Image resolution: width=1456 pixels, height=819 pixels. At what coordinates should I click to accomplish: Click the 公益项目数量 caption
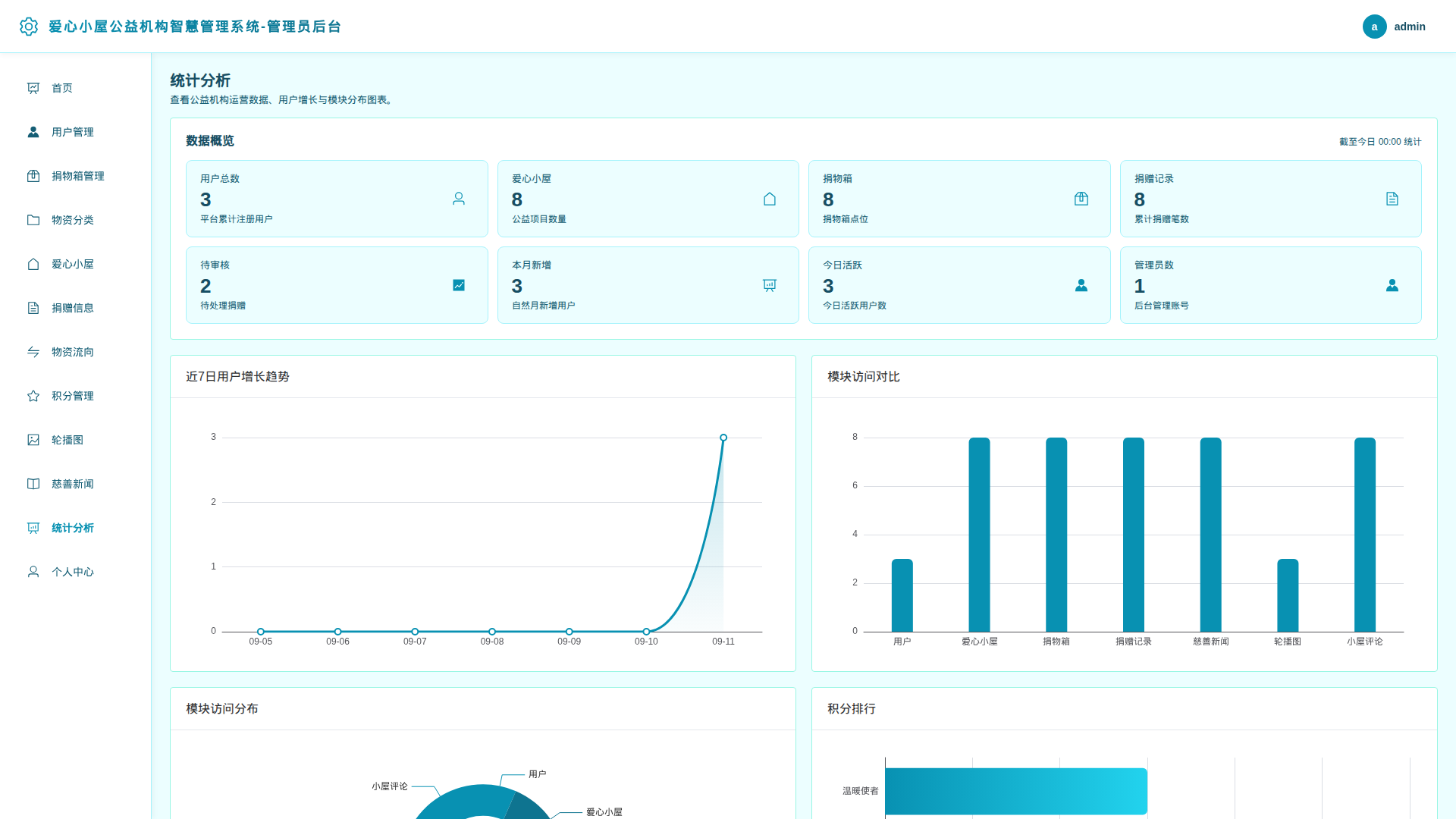pos(539,219)
